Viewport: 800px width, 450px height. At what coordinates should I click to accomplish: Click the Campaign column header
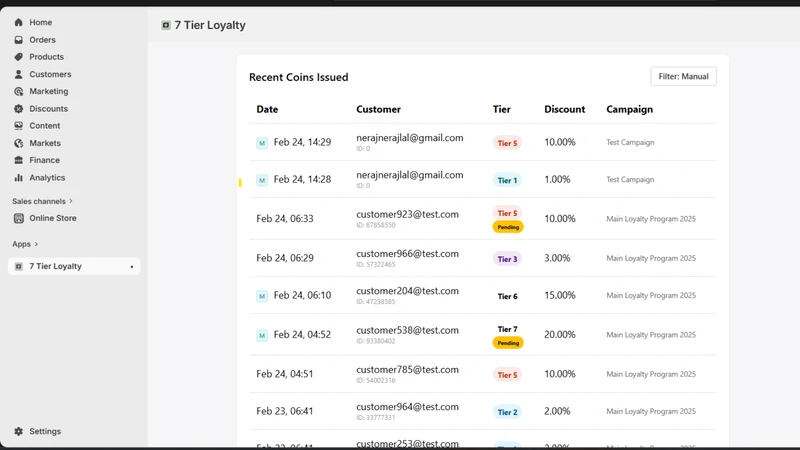(x=630, y=109)
